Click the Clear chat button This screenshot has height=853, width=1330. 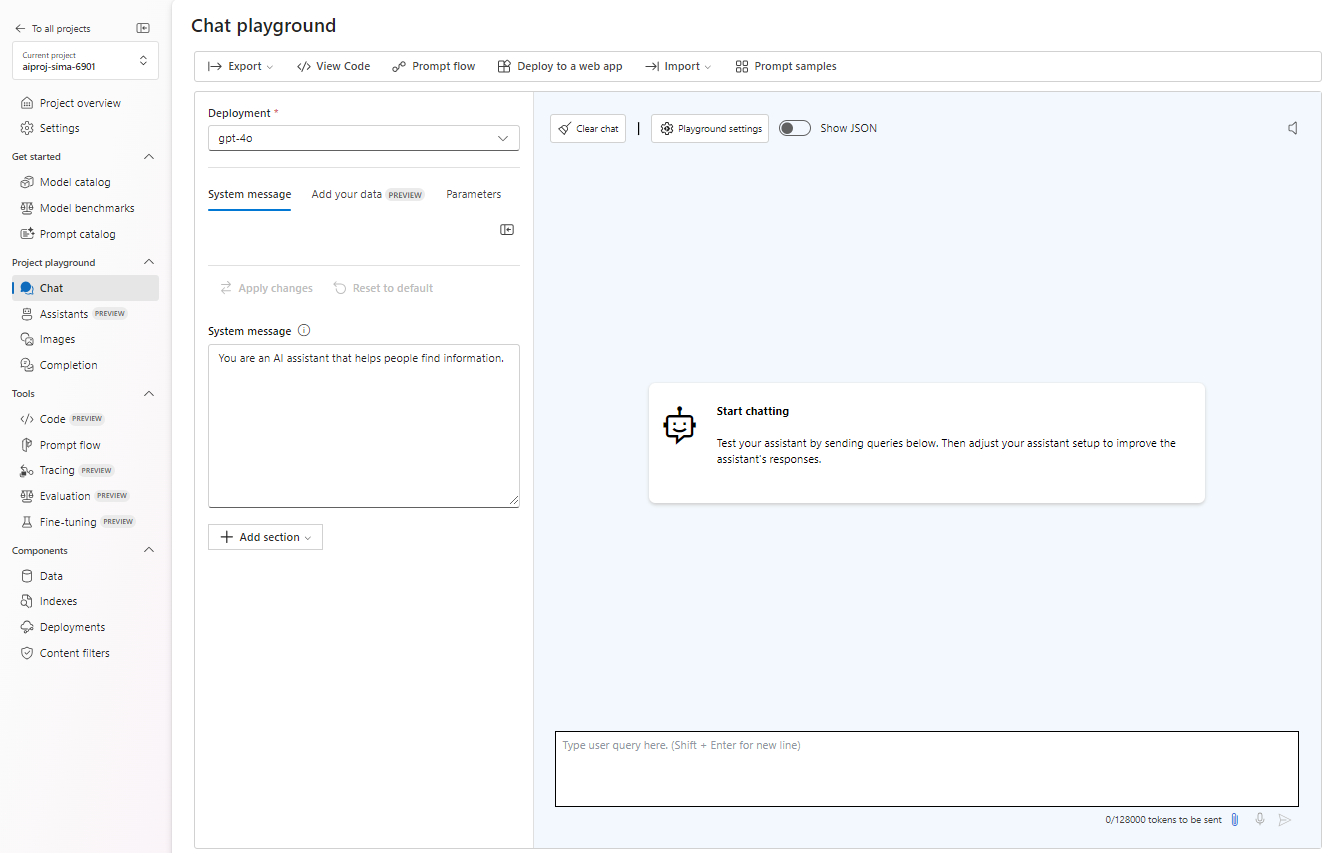[x=588, y=128]
